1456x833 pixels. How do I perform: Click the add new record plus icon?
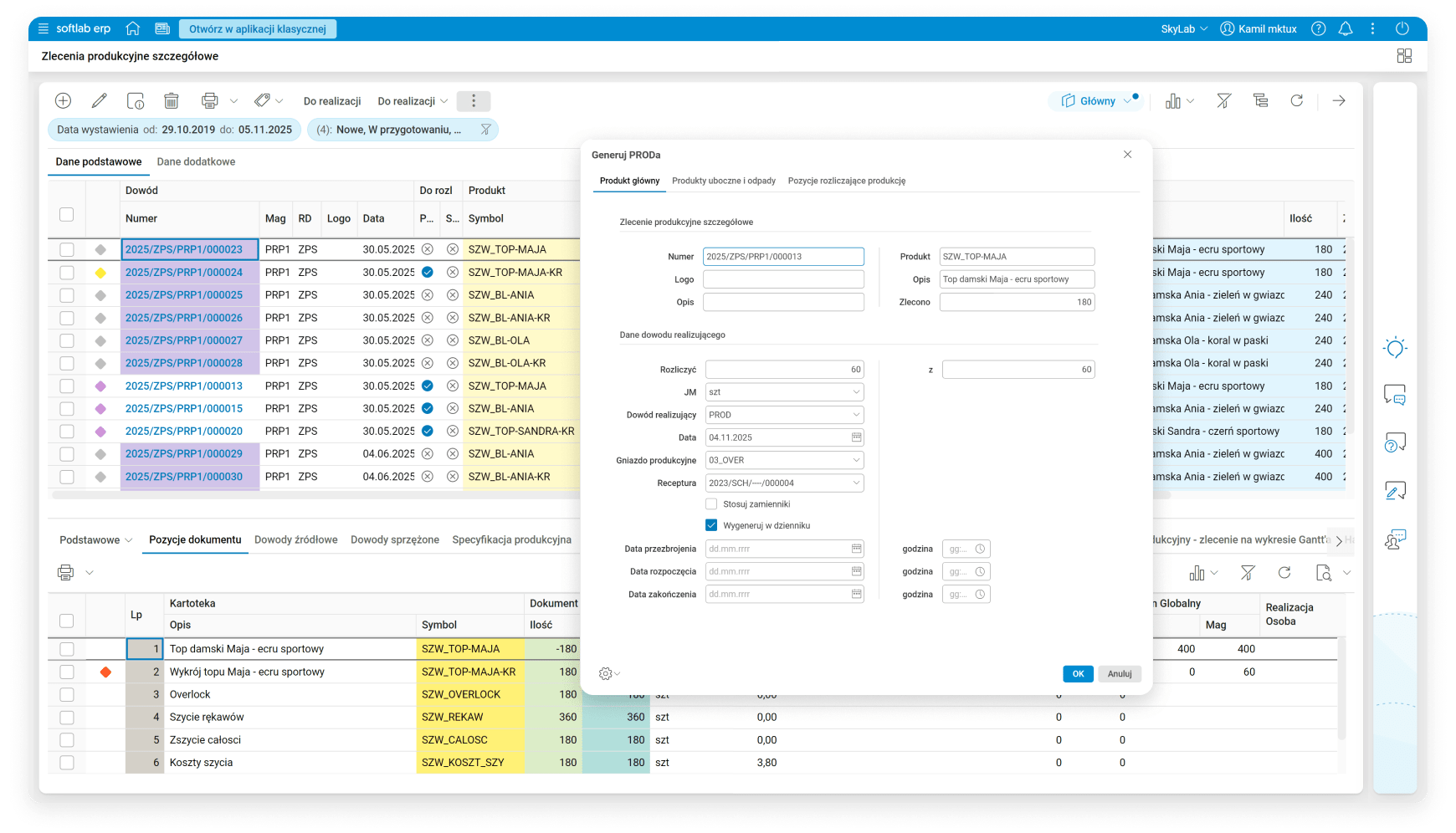[x=63, y=101]
